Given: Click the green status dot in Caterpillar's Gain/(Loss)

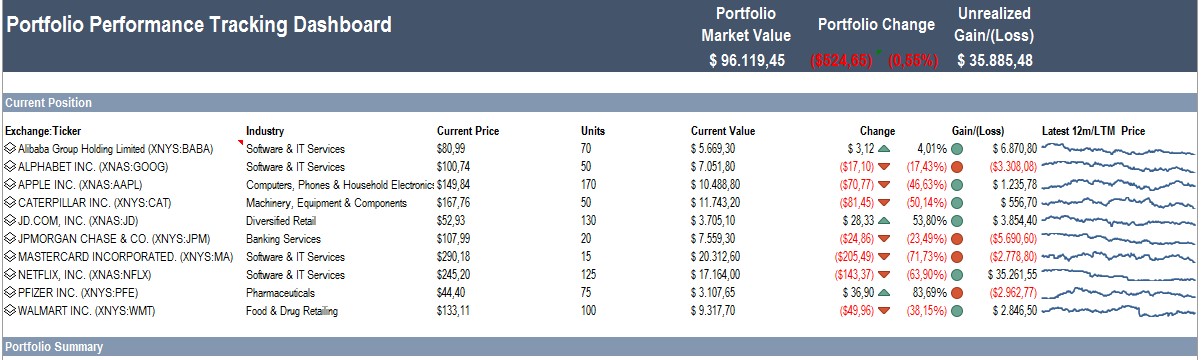Looking at the screenshot, I should coord(957,203).
